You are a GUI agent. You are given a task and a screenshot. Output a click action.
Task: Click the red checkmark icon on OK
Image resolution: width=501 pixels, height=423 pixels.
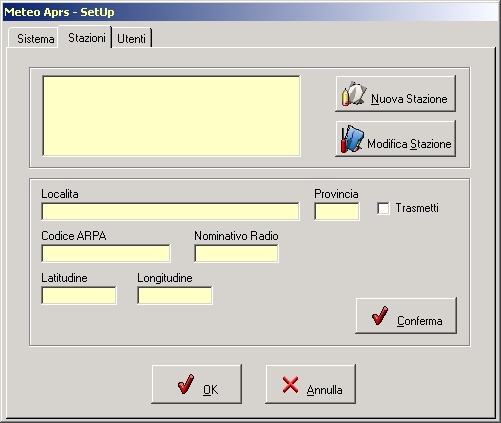click(186, 384)
